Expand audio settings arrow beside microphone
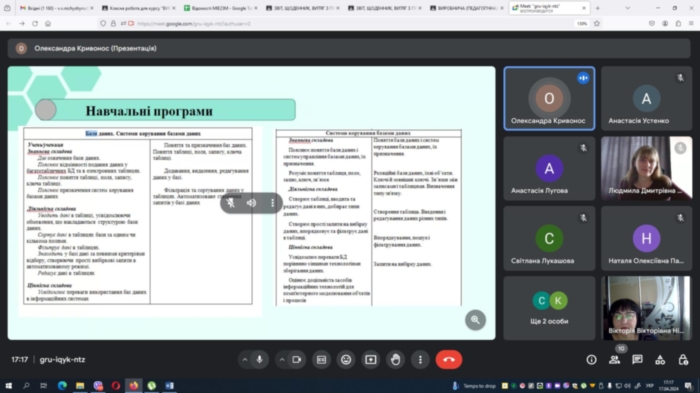 [x=245, y=360]
